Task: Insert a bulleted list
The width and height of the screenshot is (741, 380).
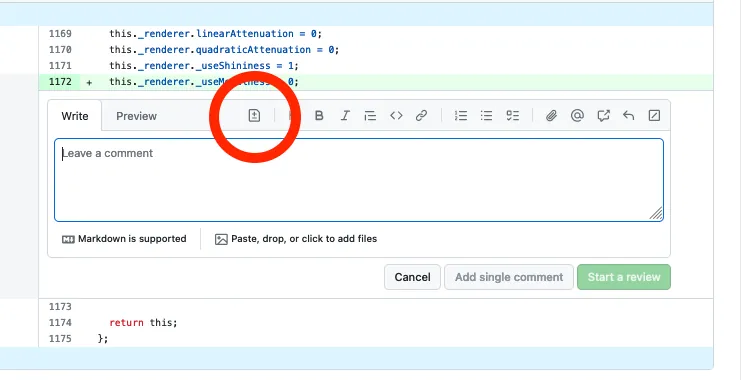Action: click(486, 115)
